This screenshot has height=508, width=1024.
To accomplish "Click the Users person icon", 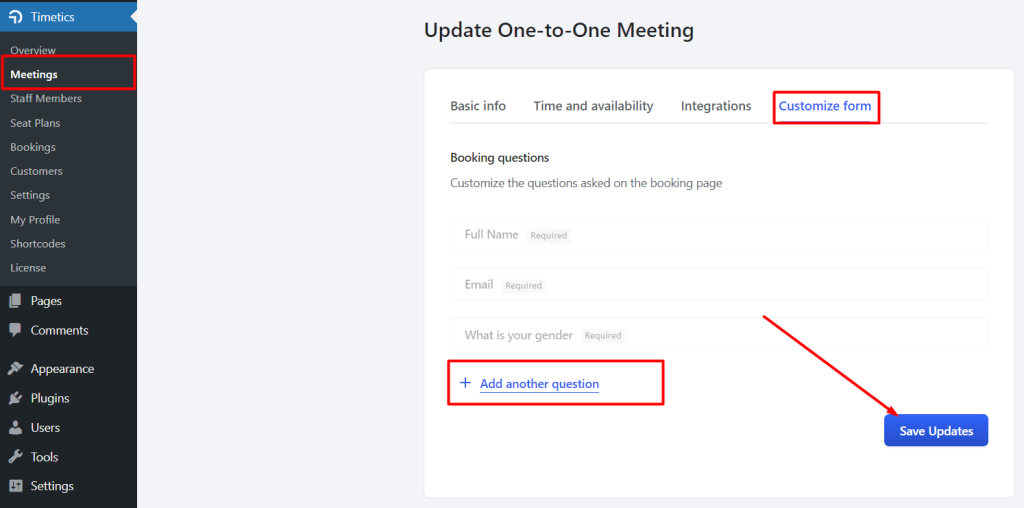I will [x=16, y=428].
